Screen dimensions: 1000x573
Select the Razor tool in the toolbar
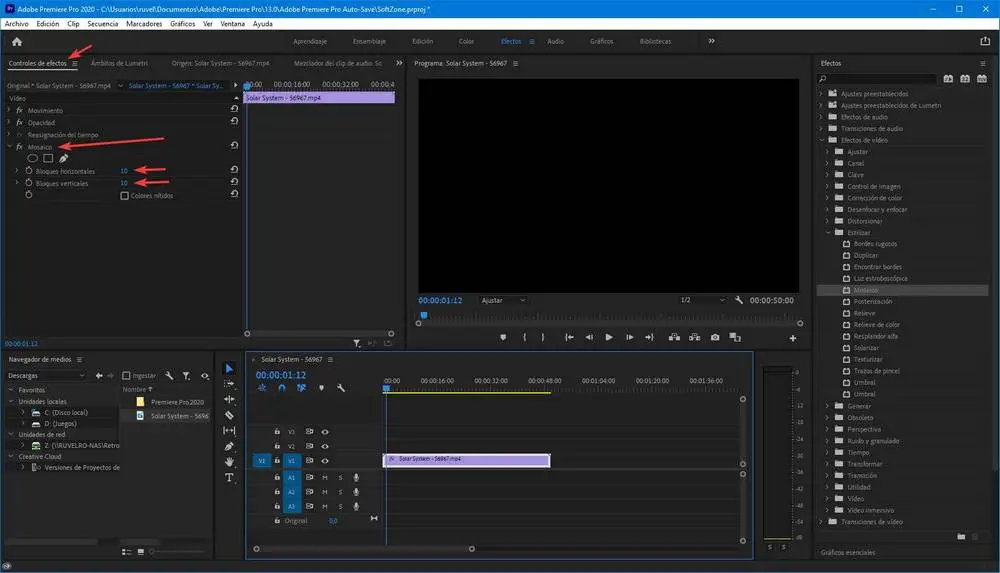[x=229, y=415]
